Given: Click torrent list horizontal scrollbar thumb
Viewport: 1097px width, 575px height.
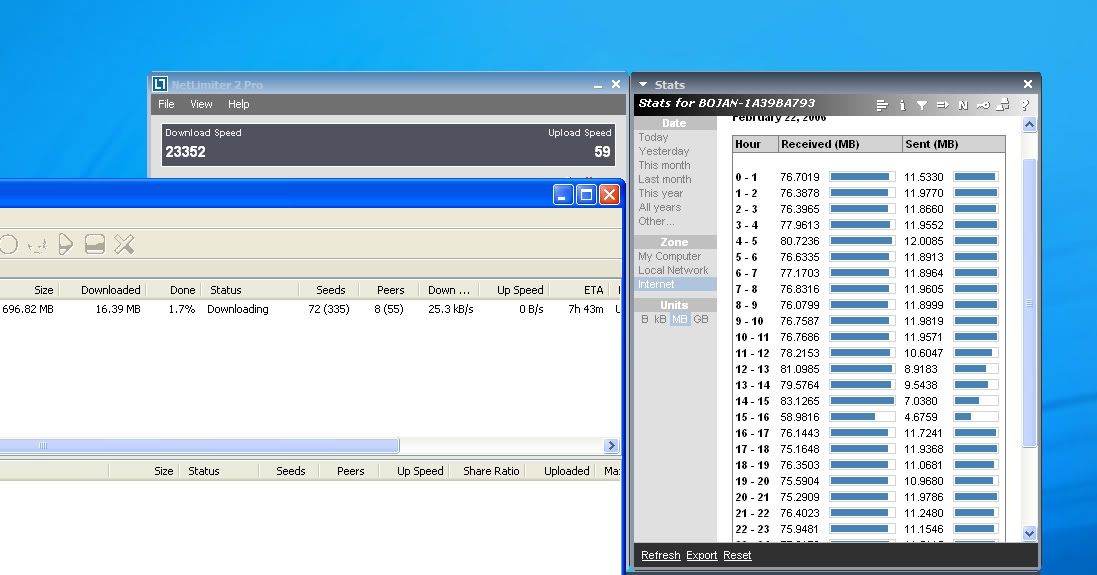Looking at the screenshot, I should 199,446.
